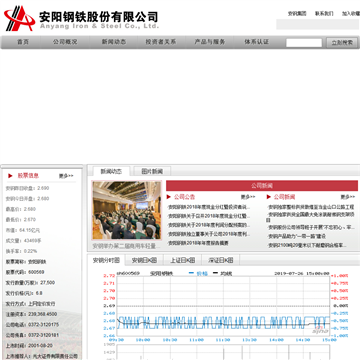This screenshot has width=360, height=360.
Task: Select the 安钢日K图 chart tab
Action: click(144, 260)
